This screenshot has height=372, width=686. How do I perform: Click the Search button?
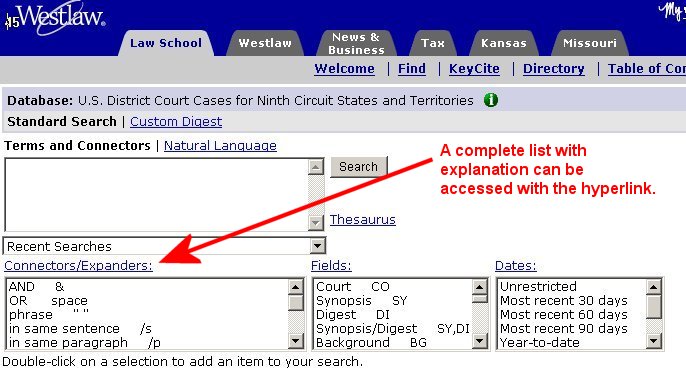click(x=358, y=167)
